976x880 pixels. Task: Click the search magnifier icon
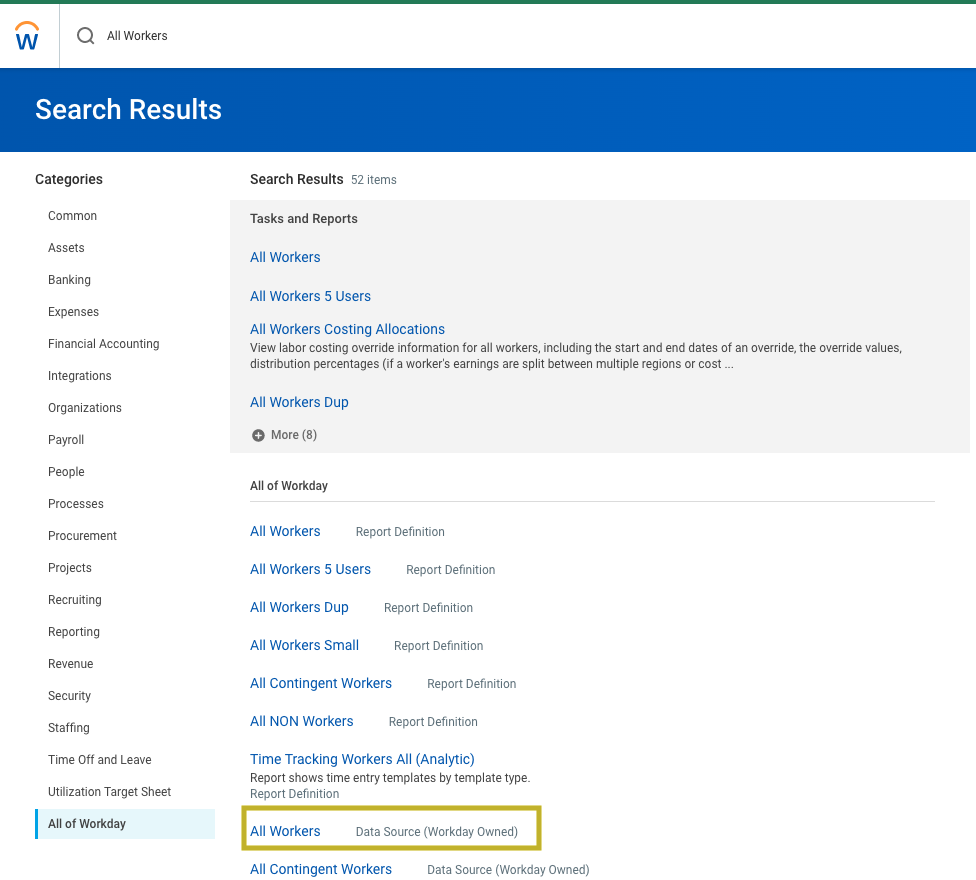coord(86,36)
